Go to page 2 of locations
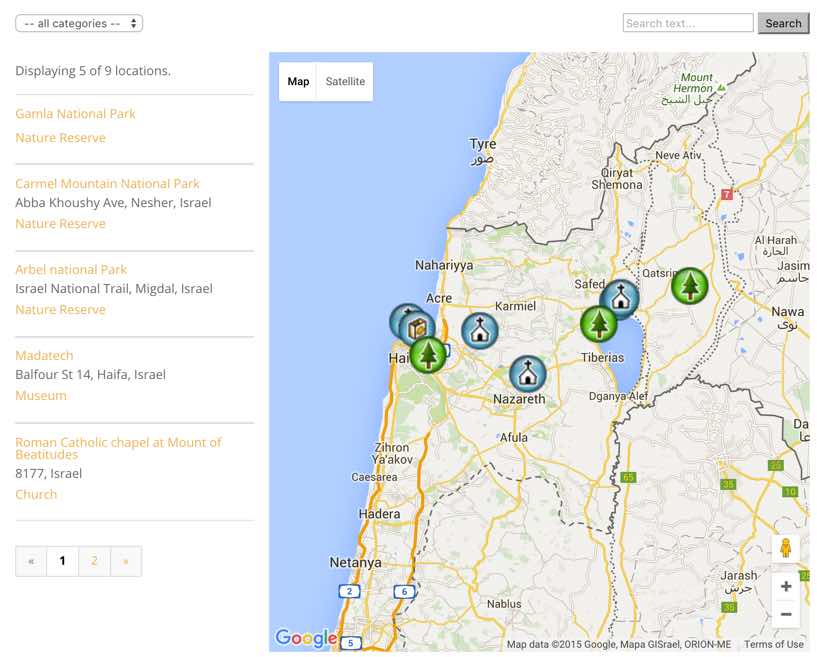The height and width of the screenshot is (657, 817). 94,561
